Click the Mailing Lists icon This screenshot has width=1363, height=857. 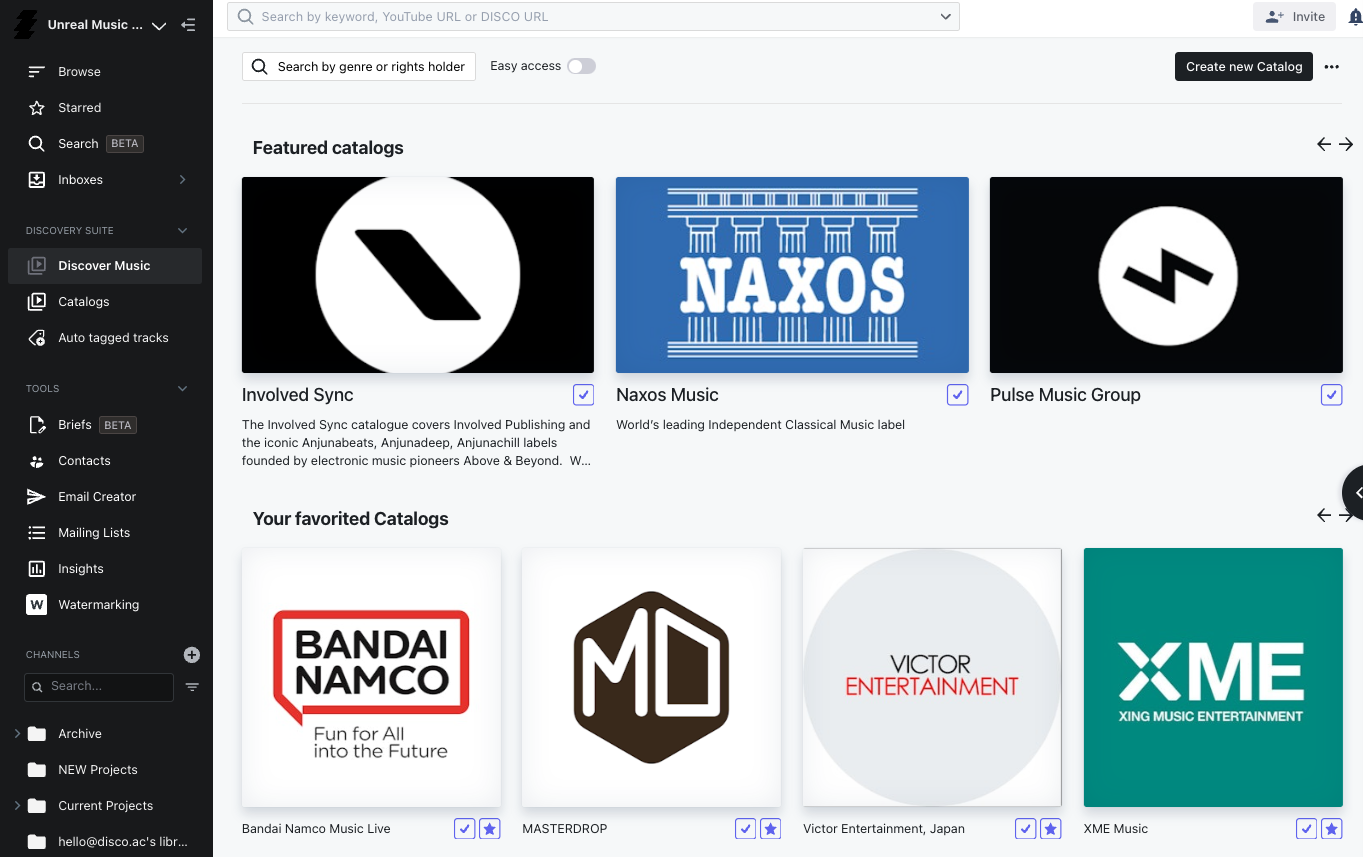pyautogui.click(x=37, y=533)
